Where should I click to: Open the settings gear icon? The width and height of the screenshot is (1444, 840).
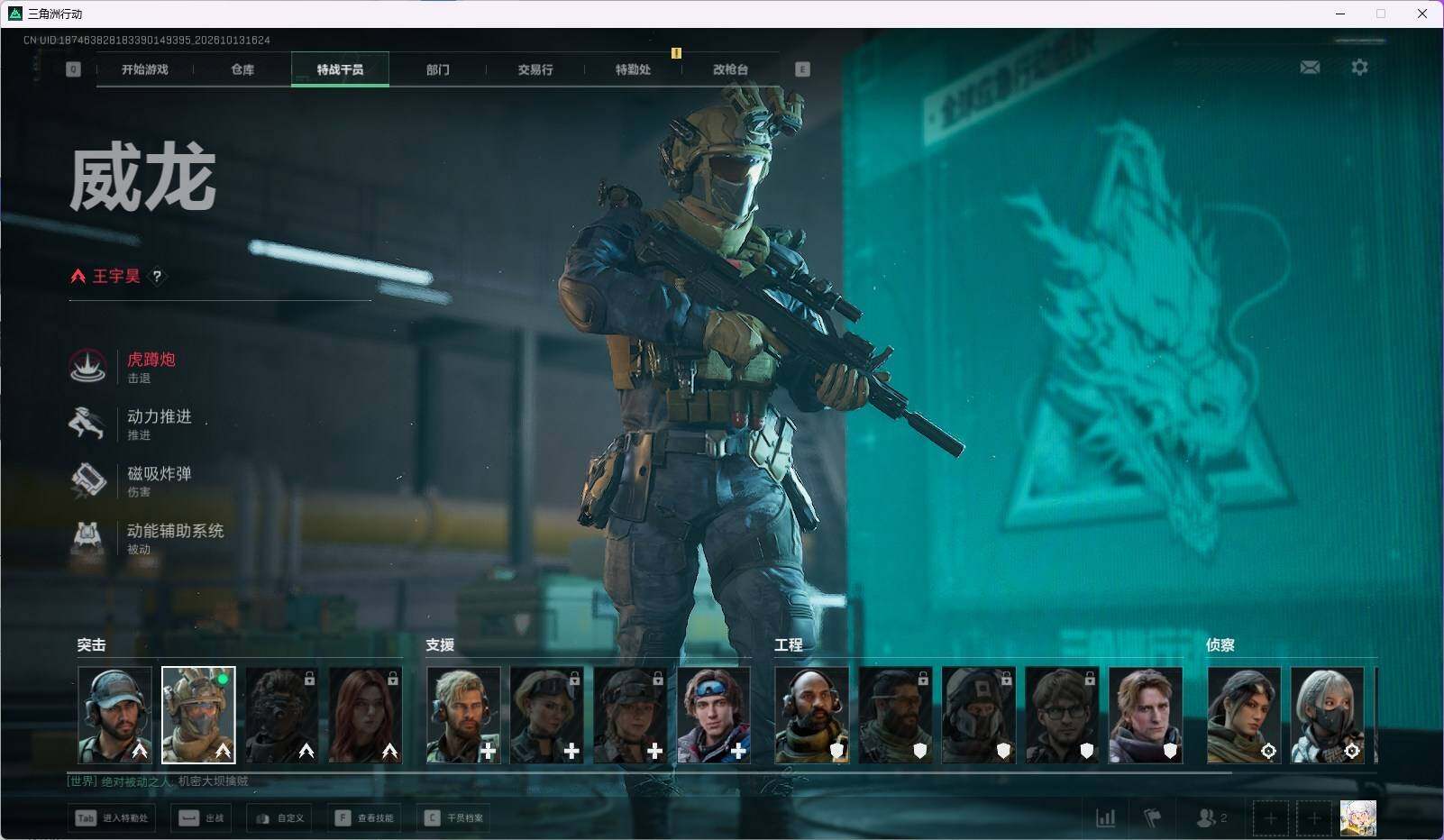[x=1359, y=68]
